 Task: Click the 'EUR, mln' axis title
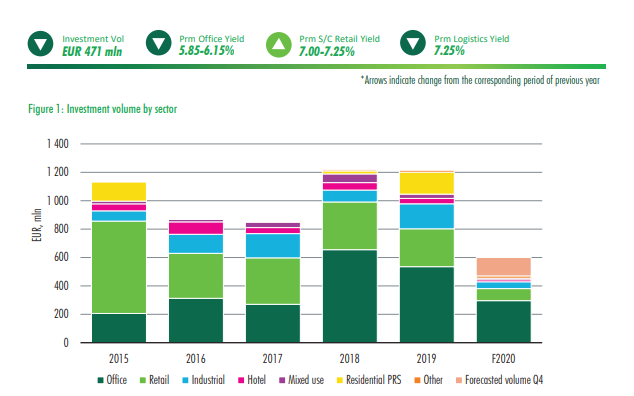click(x=37, y=225)
